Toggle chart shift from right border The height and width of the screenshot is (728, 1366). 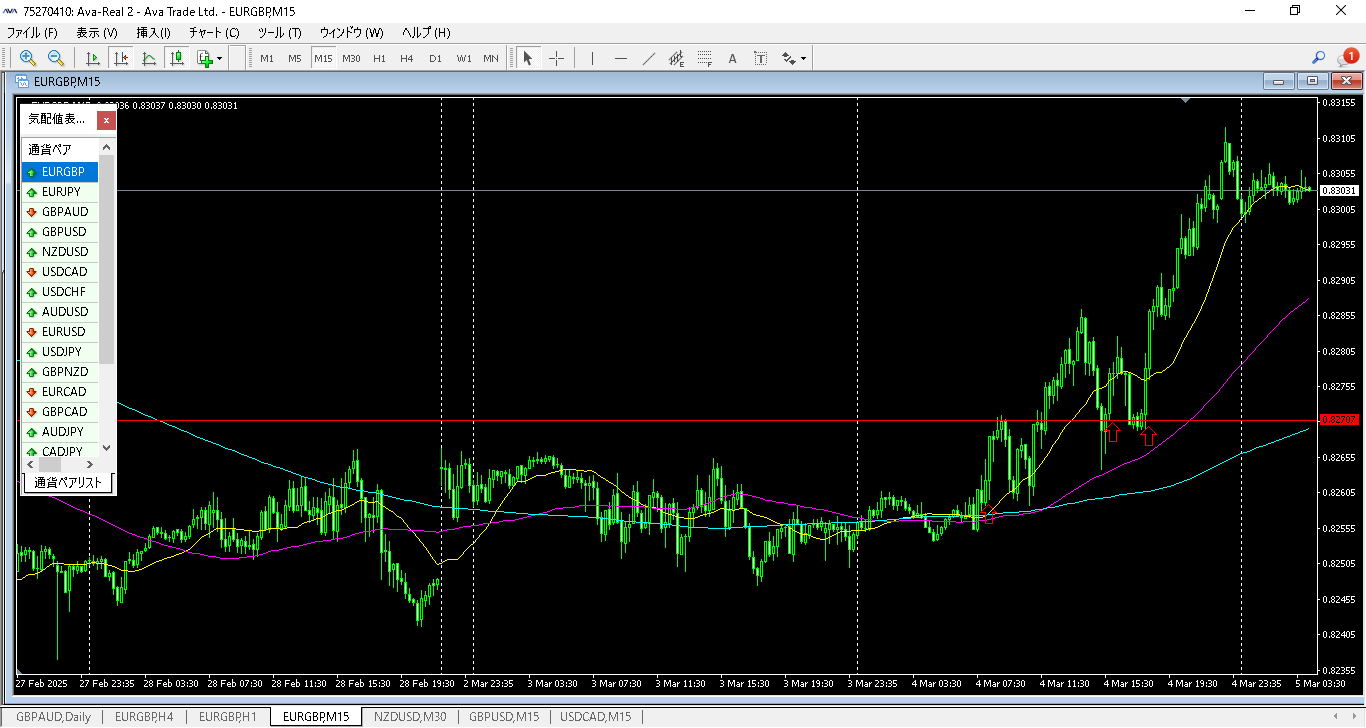click(121, 58)
